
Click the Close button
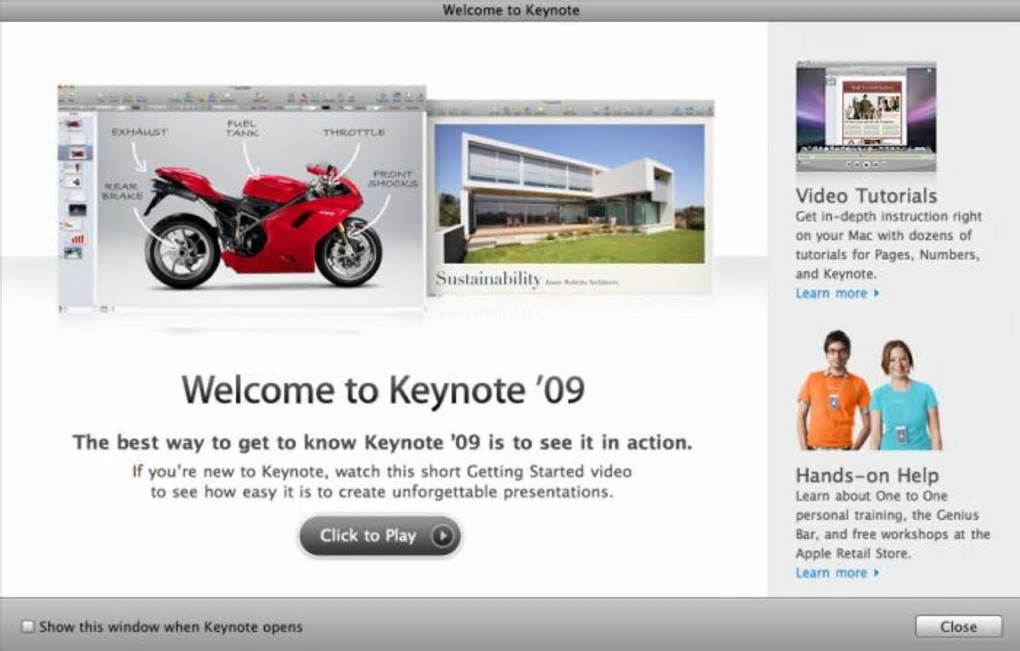pos(958,627)
